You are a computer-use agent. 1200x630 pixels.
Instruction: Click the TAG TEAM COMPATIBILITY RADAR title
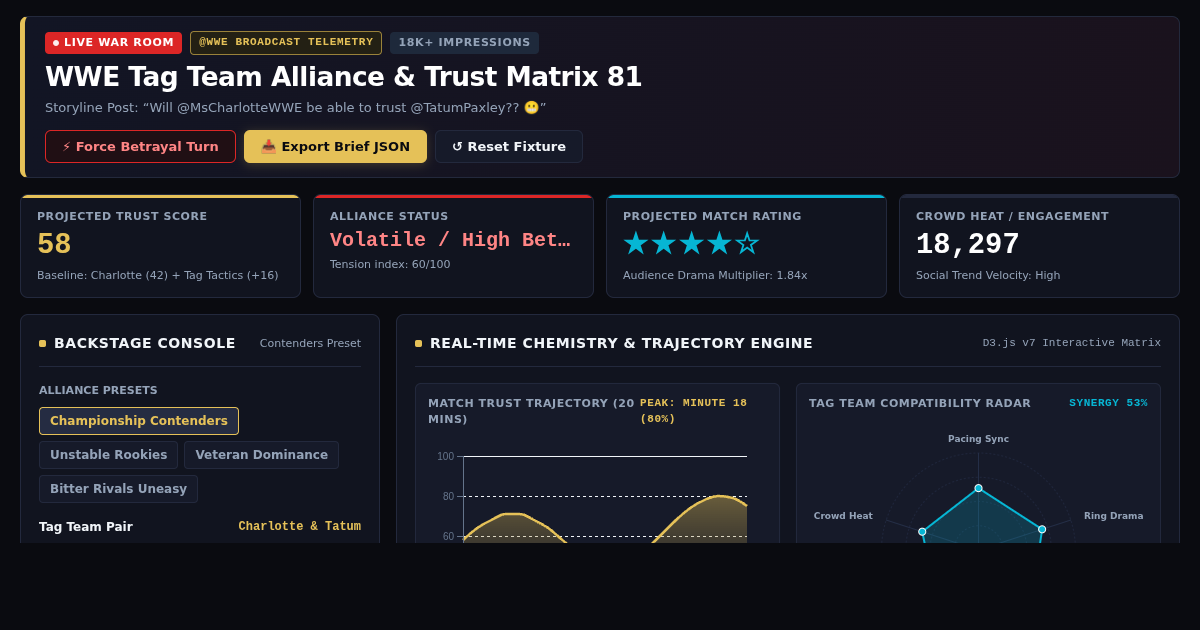click(920, 403)
